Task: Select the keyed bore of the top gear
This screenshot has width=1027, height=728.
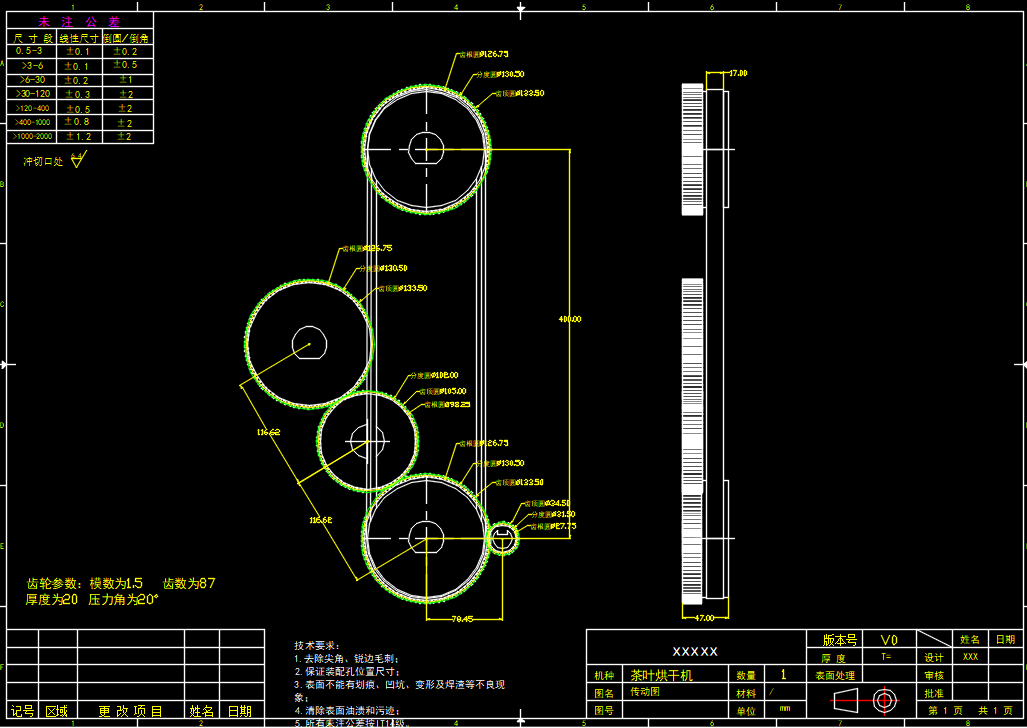Action: (x=426, y=149)
